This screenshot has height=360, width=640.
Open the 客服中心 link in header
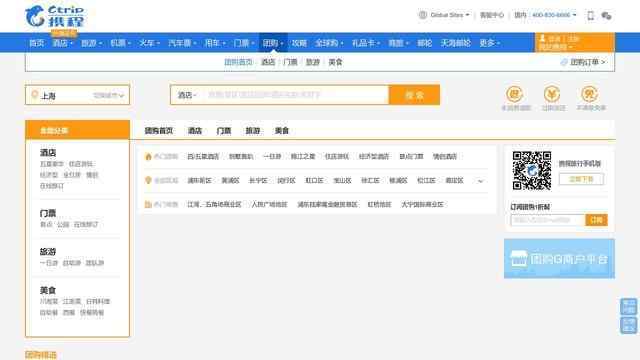coord(492,15)
